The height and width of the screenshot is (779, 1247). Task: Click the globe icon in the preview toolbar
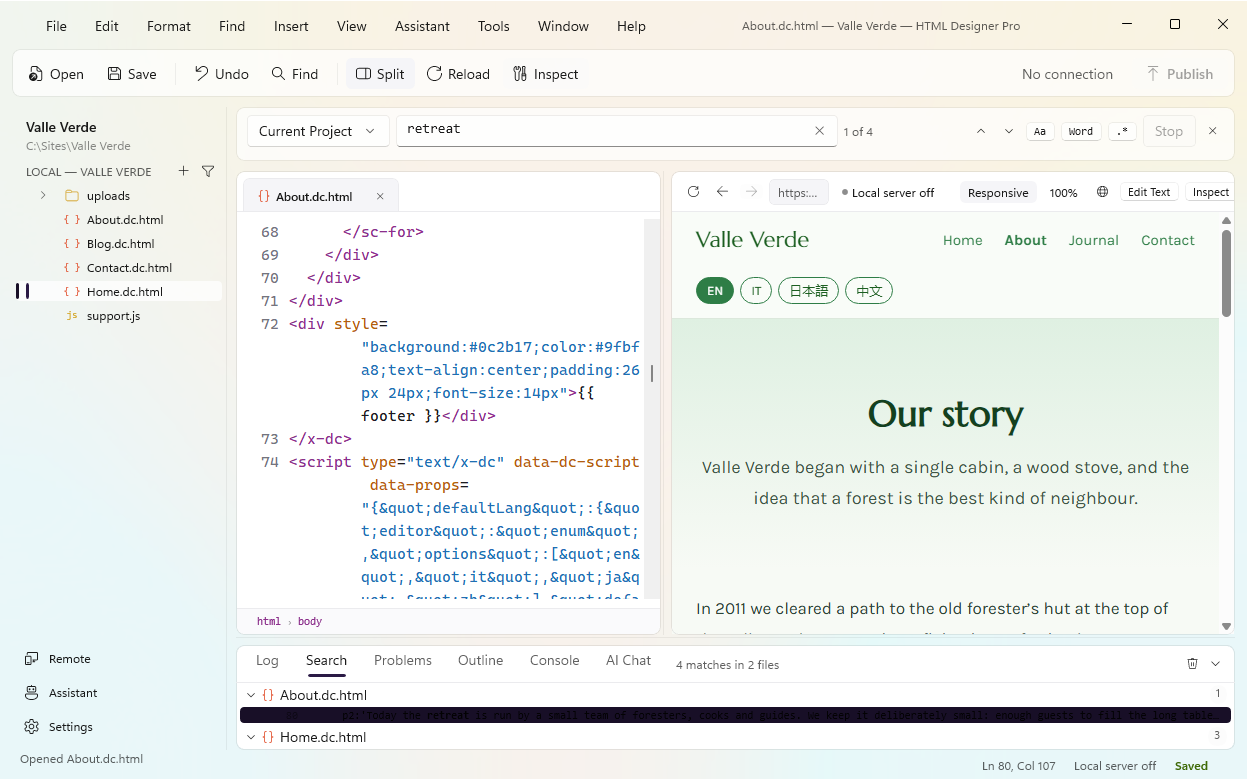tap(1102, 192)
